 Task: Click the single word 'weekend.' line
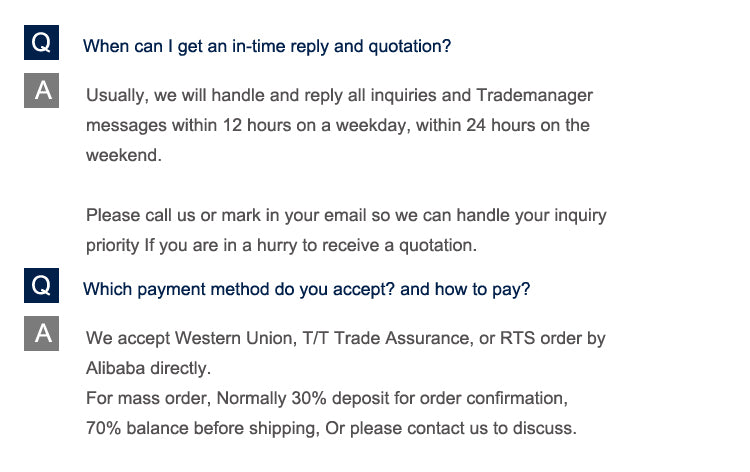coord(124,155)
